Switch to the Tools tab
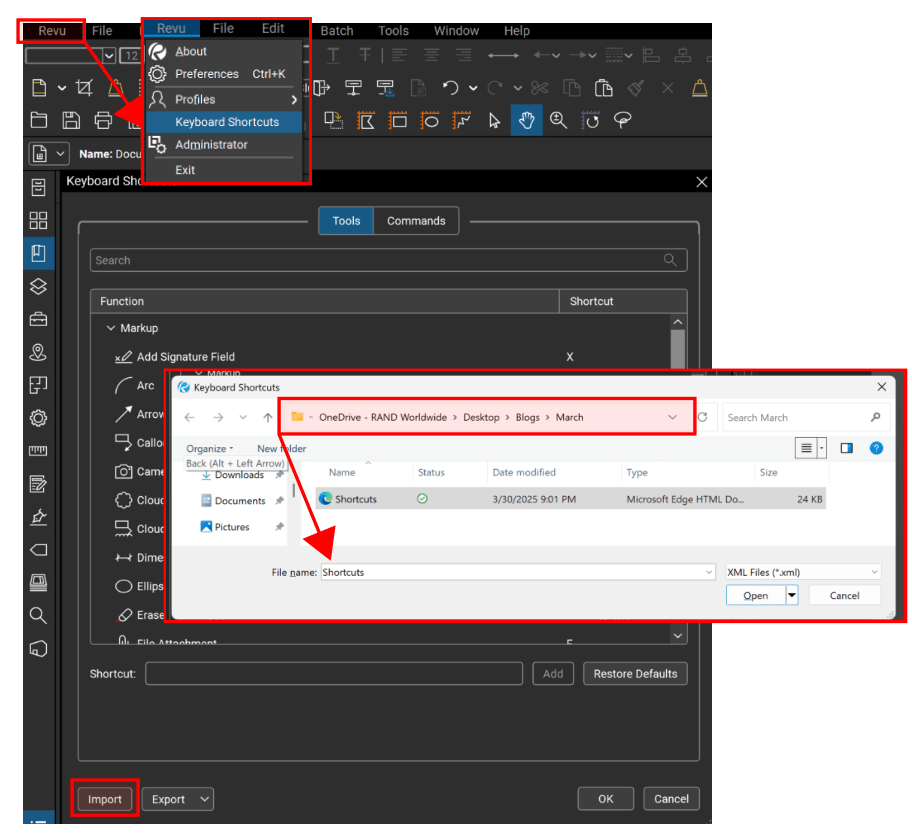 346,221
